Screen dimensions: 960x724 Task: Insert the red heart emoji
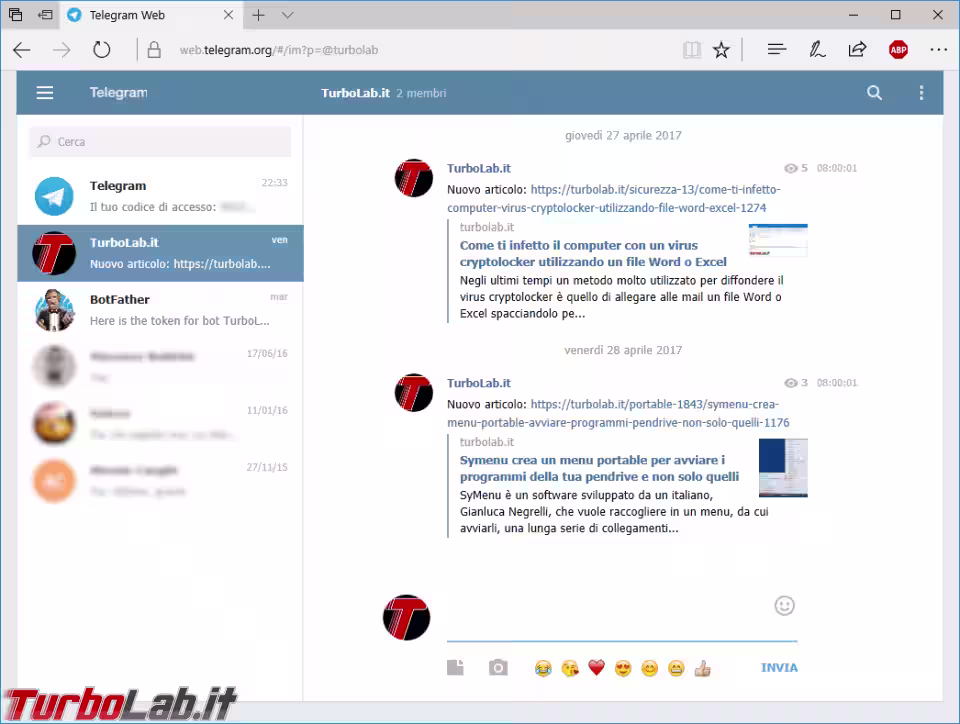596,668
